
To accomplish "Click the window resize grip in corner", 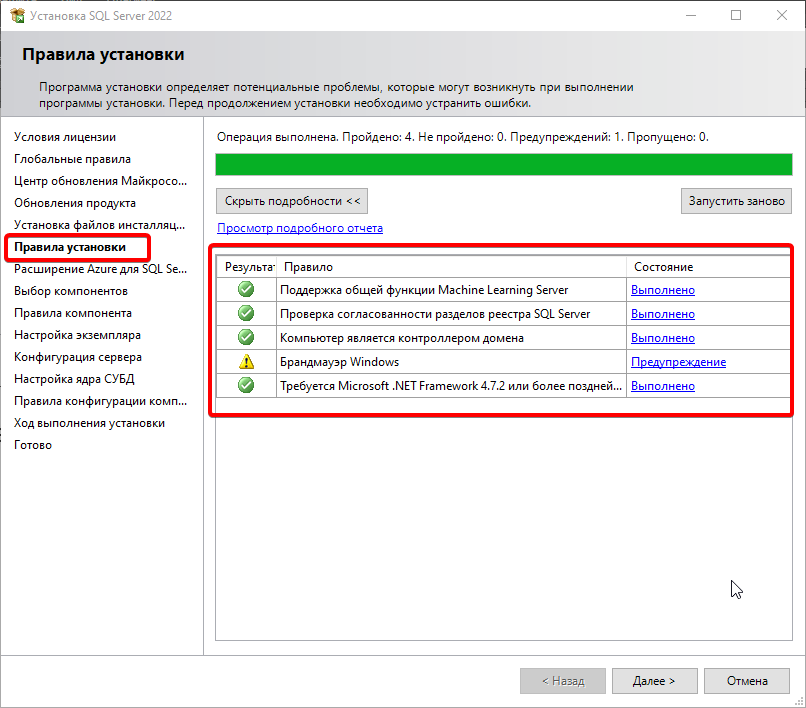I will click(799, 701).
